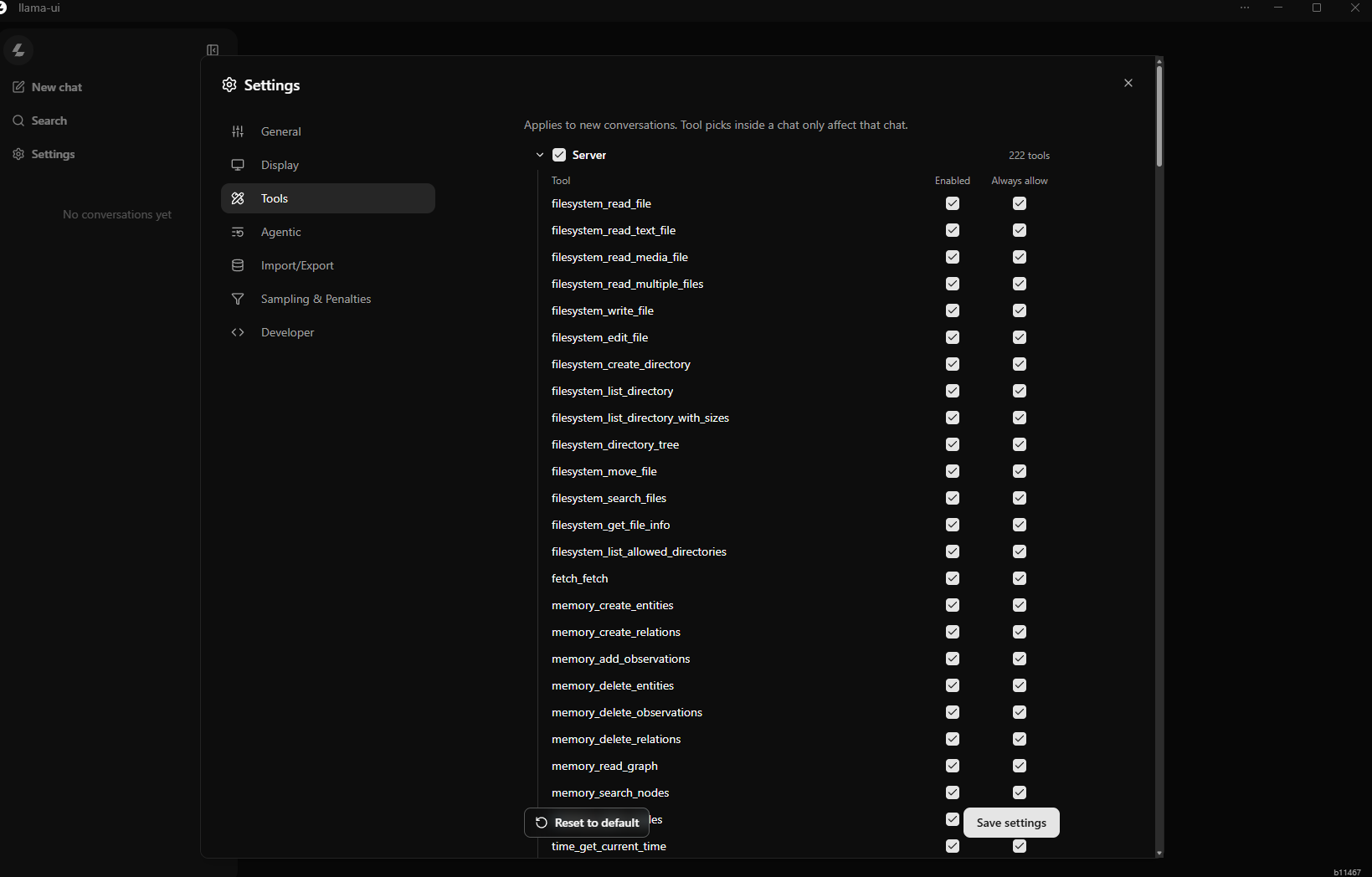This screenshot has height=877, width=1372.
Task: Toggle Always allow for filesystem_write_file
Action: 1020,310
